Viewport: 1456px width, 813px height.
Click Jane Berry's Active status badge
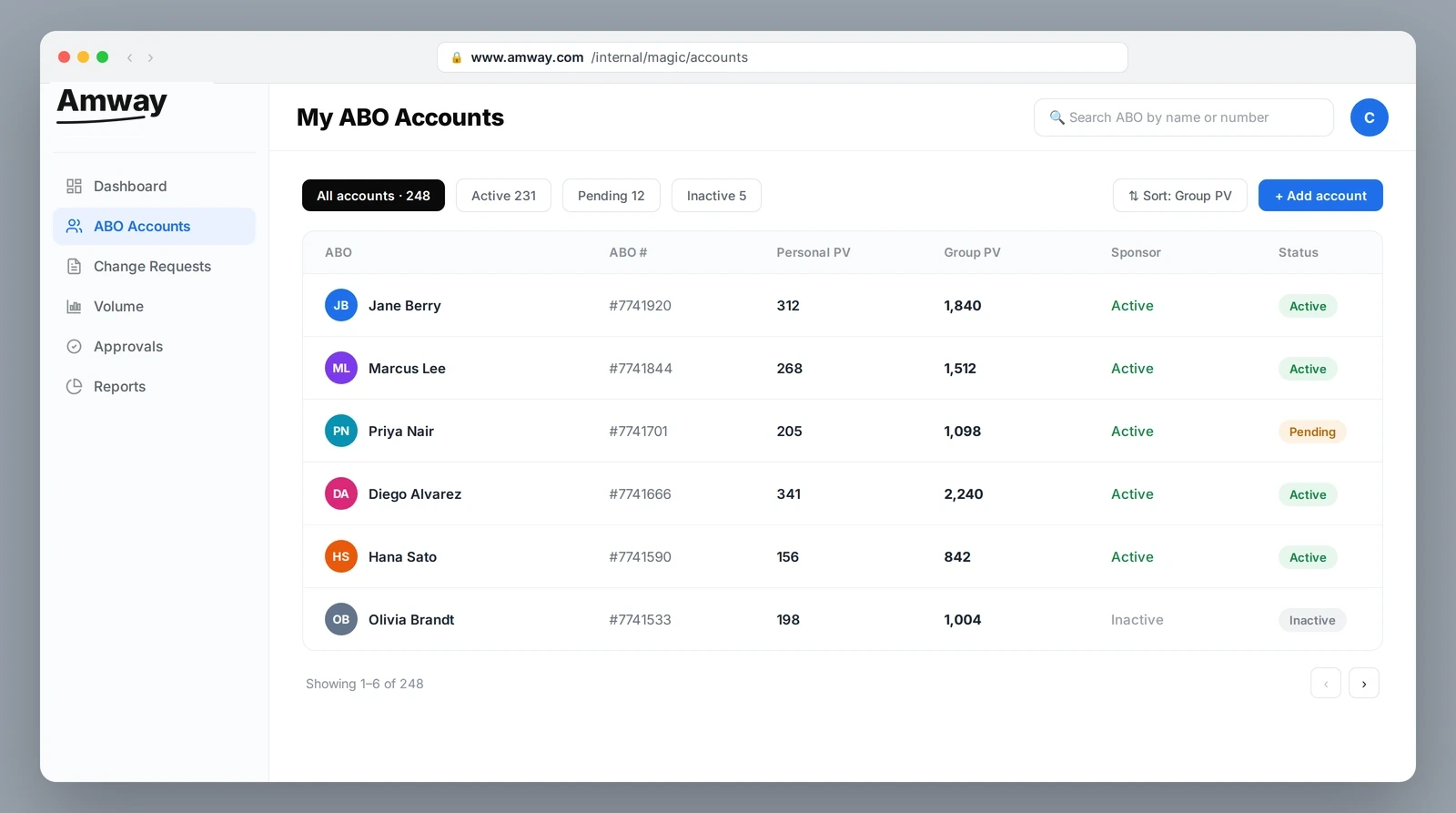coord(1308,307)
